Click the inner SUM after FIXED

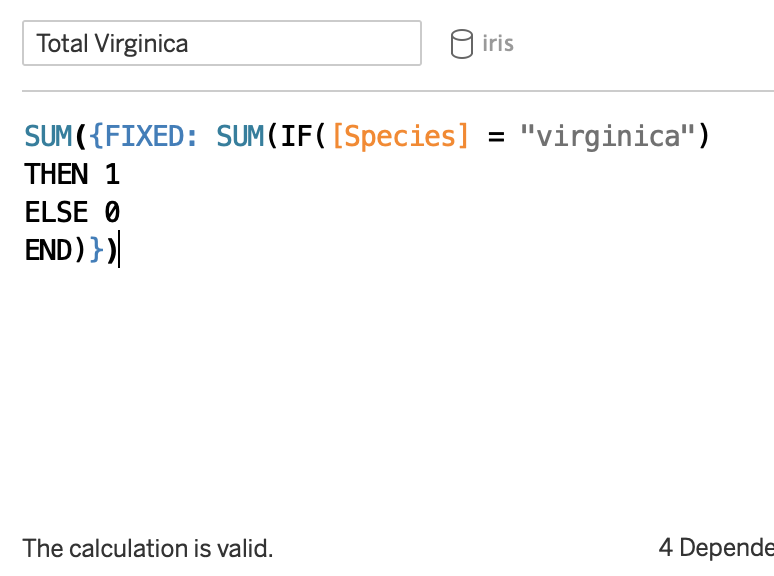point(240,136)
